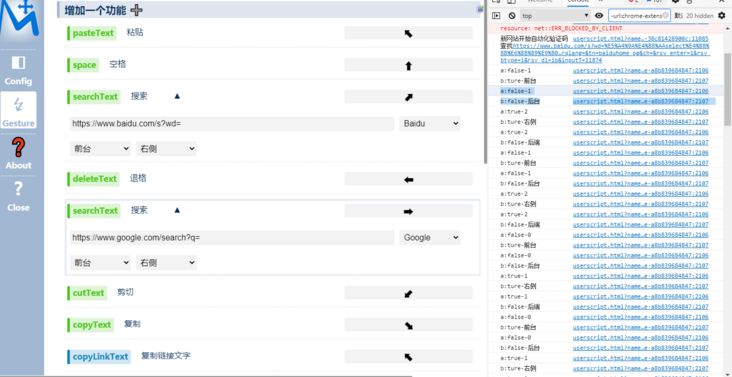The image size is (732, 377).
Task: Clear the console filter text
Action: click(x=666, y=16)
